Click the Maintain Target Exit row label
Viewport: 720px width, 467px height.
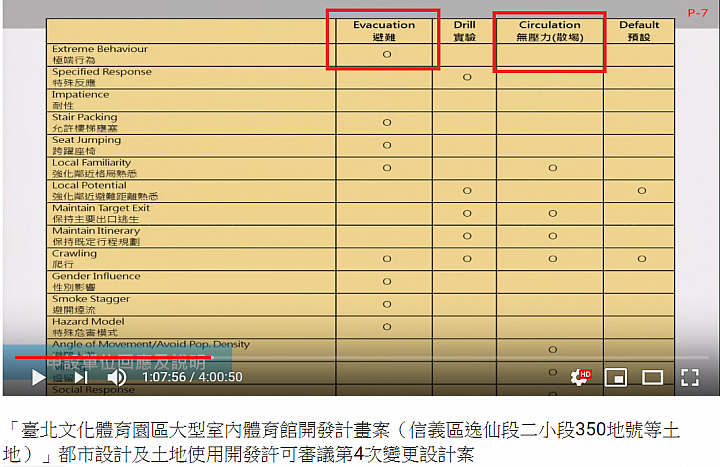101,214
